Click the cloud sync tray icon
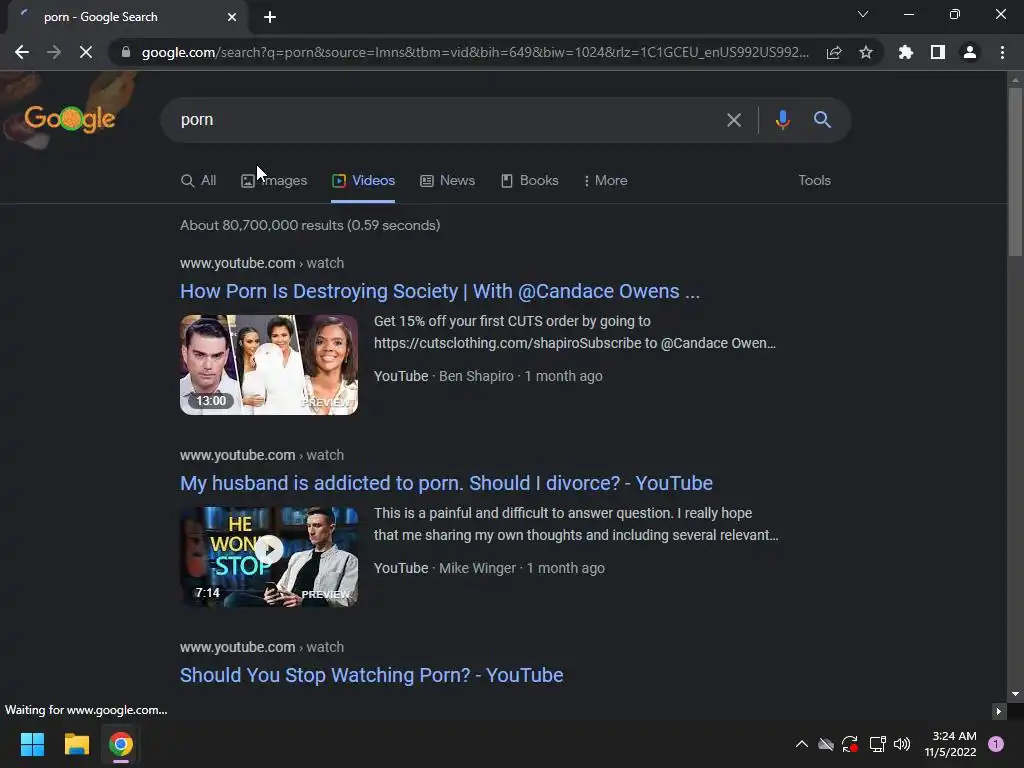This screenshot has height=768, width=1024. [825, 744]
